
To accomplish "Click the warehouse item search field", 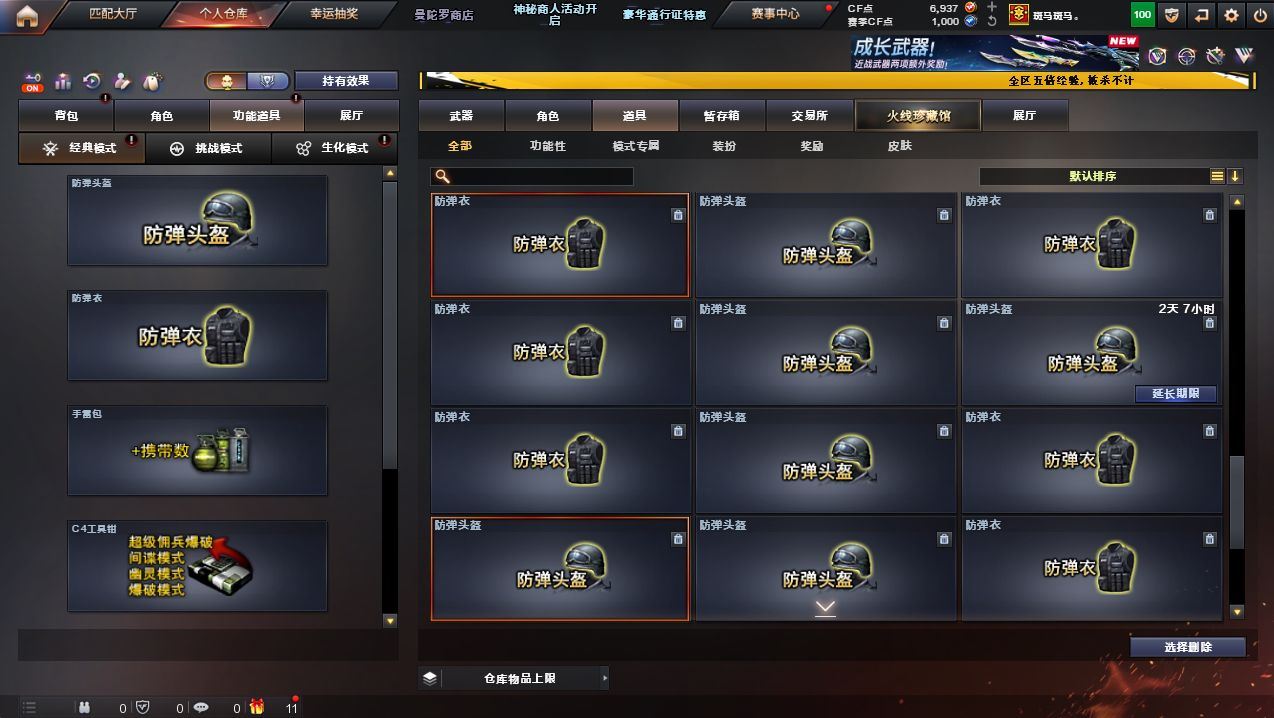I will point(532,176).
